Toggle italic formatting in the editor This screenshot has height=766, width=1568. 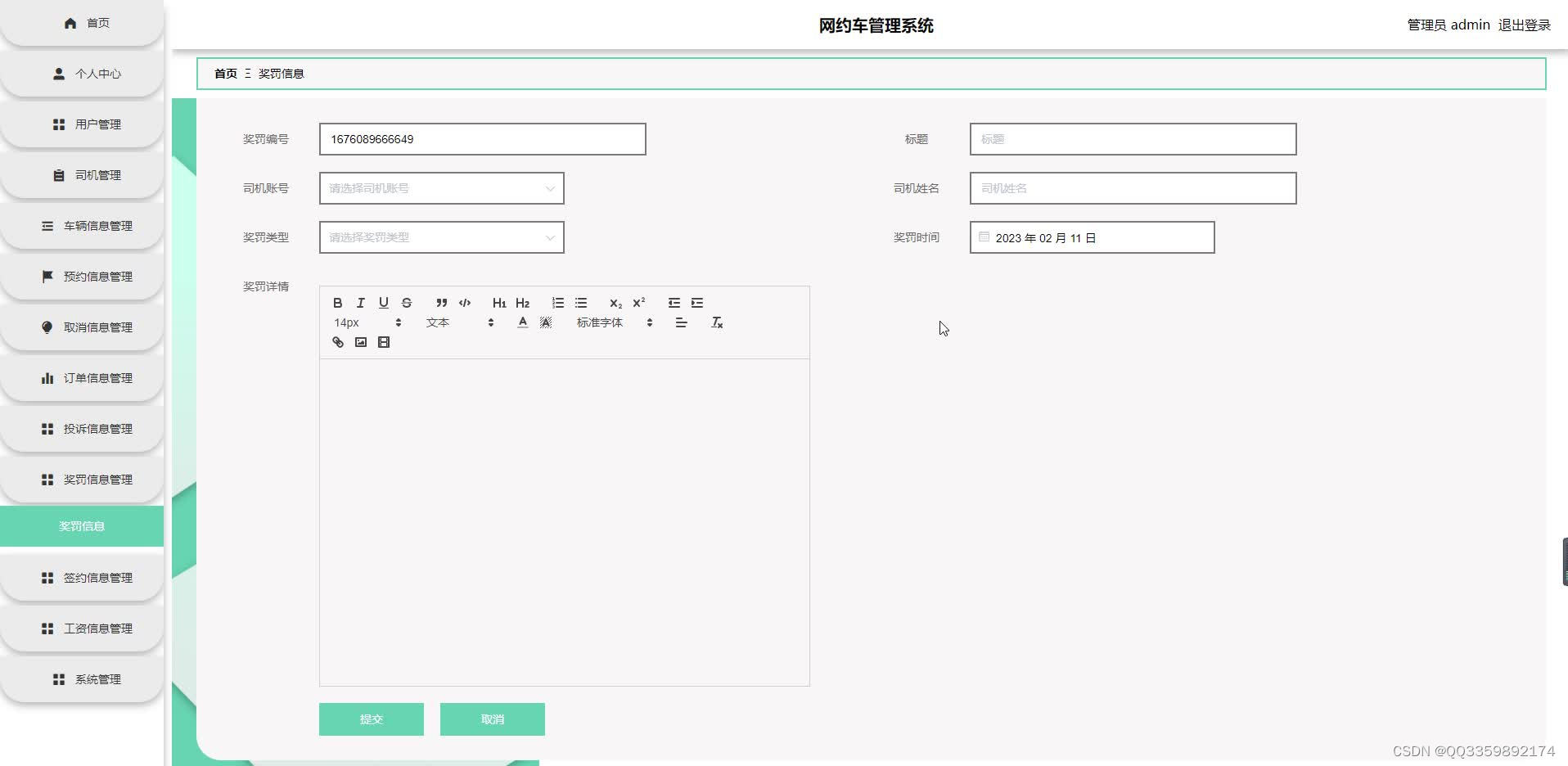tap(360, 303)
